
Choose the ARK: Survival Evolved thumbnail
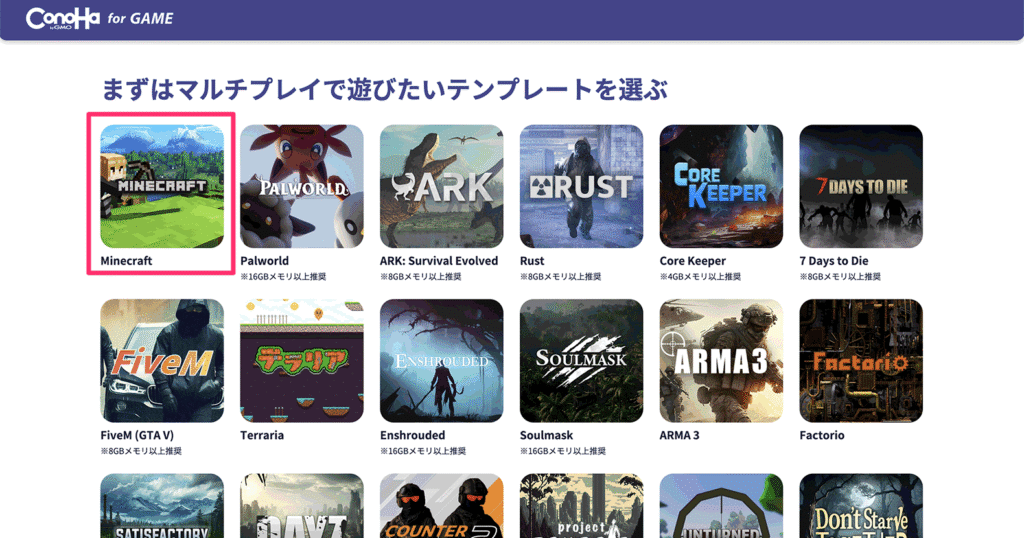tap(441, 186)
